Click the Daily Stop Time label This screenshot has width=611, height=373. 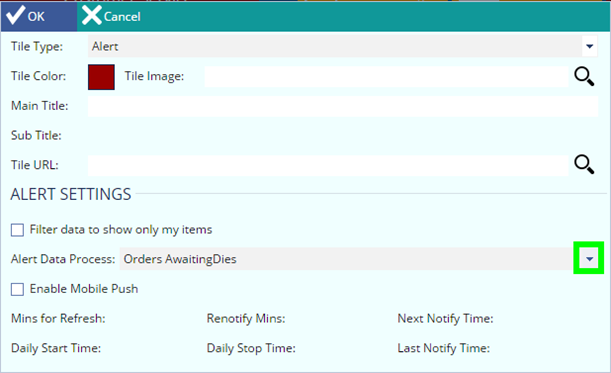tap(251, 348)
